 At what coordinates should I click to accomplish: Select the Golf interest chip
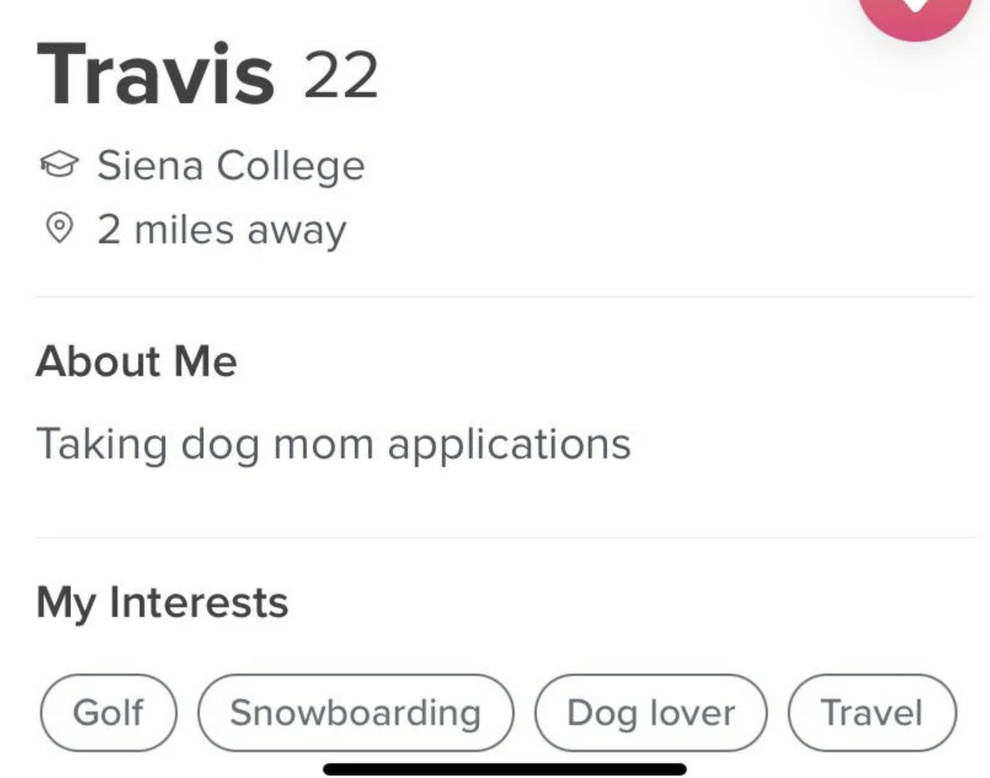pyautogui.click(x=107, y=712)
